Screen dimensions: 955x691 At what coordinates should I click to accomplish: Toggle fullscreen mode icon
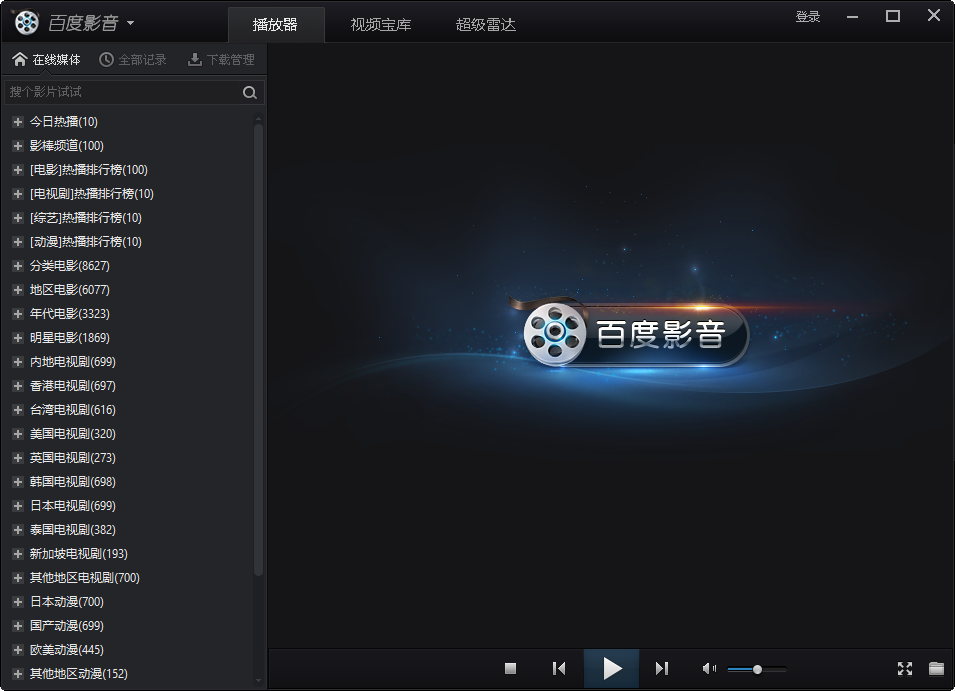click(x=905, y=668)
